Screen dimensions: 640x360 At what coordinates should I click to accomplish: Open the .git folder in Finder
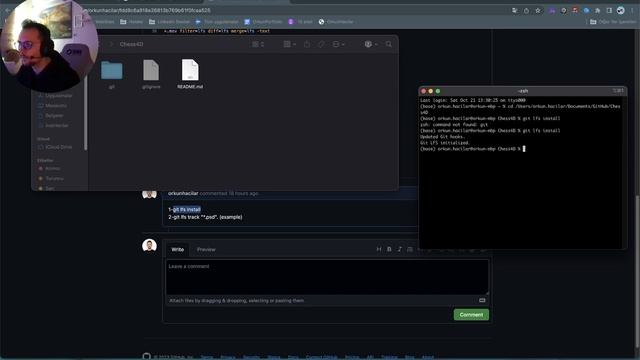coord(111,71)
